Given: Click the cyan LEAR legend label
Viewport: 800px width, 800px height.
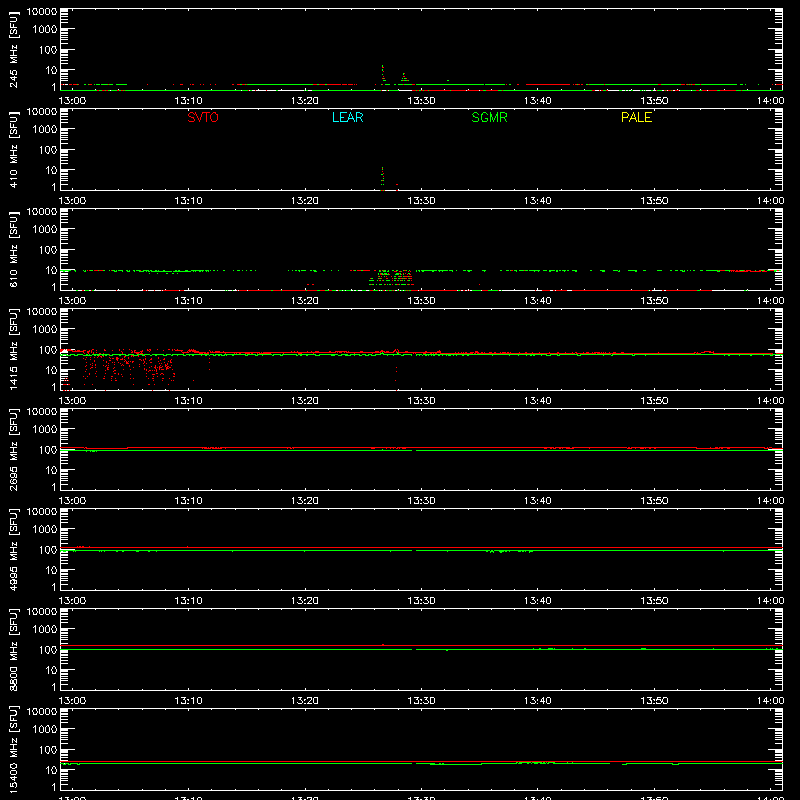Looking at the screenshot, I should point(347,117).
